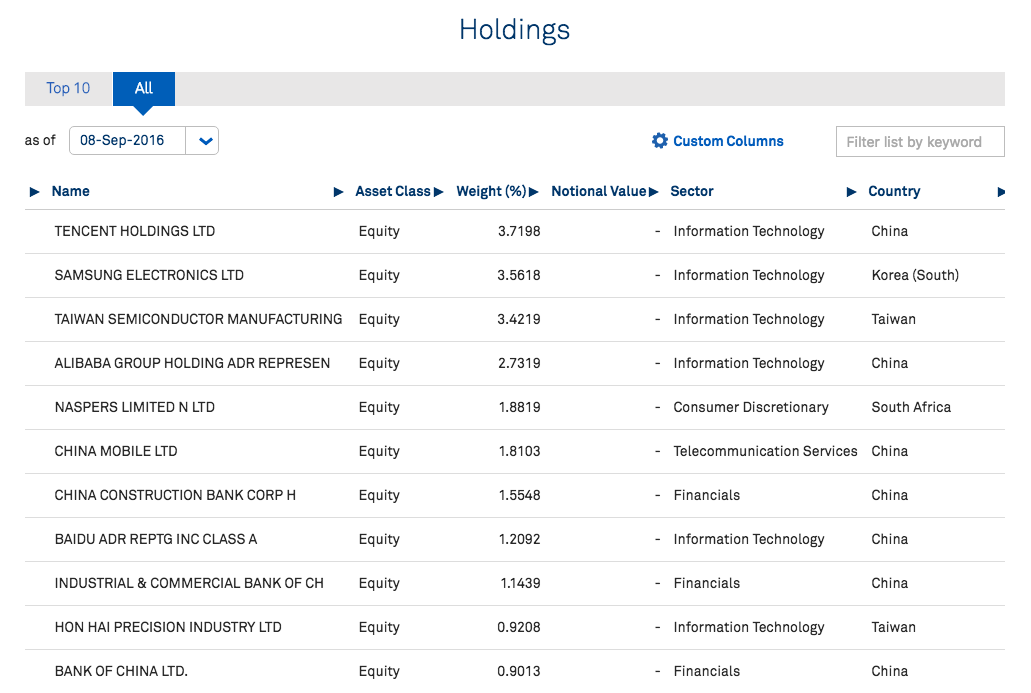Select the TENCENT HOLDINGS LTD row

135,231
